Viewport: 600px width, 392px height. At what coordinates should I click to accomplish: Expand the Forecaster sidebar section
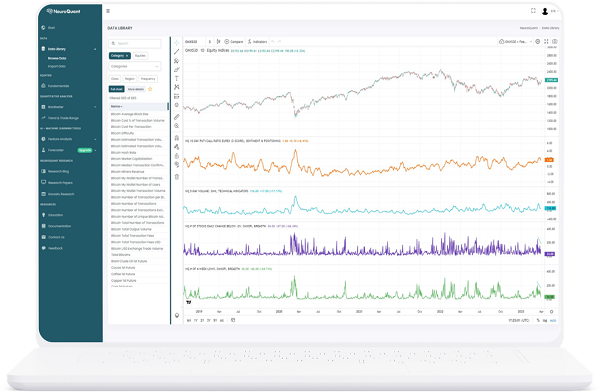[95, 150]
